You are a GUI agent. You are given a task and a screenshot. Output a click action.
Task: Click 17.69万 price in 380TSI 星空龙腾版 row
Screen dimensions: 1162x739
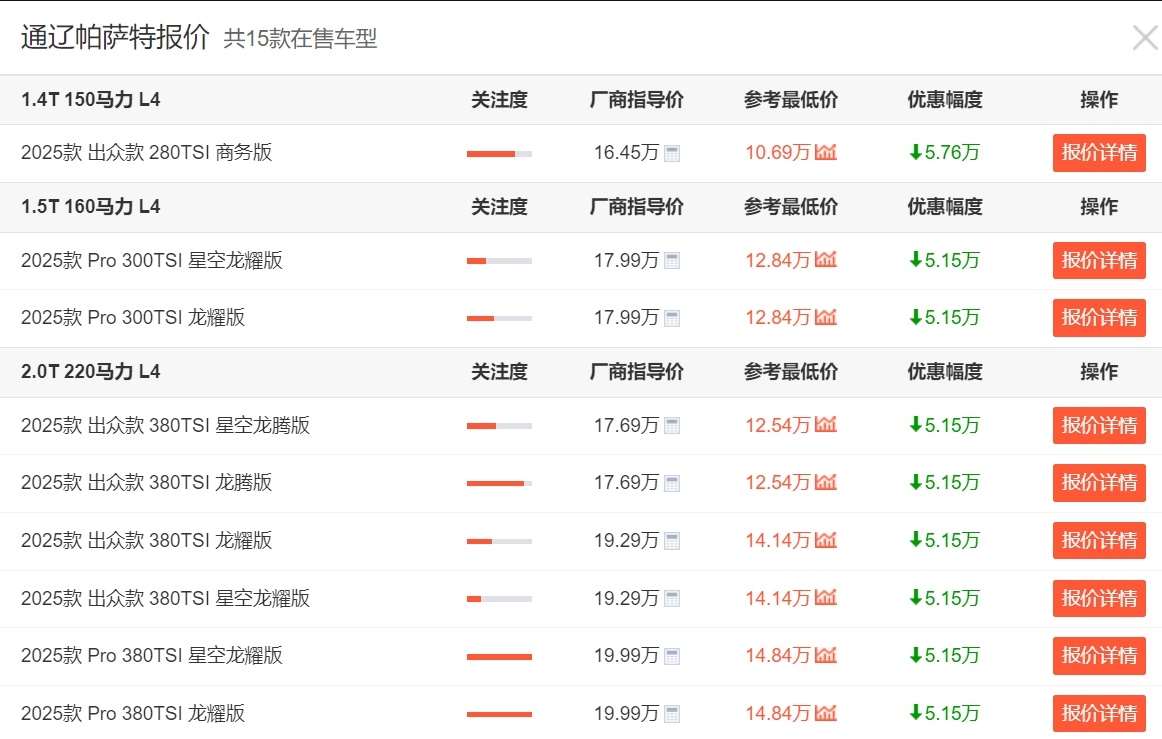point(626,425)
